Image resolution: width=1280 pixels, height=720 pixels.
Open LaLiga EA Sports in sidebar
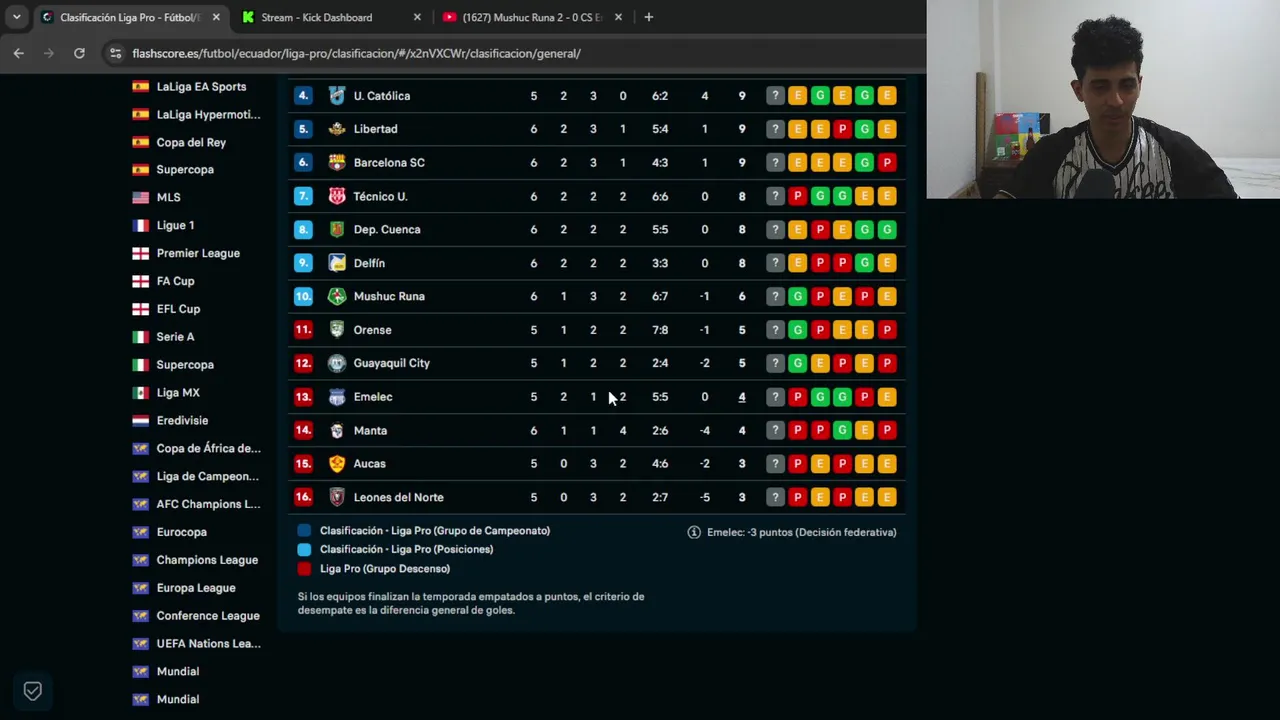(x=201, y=87)
